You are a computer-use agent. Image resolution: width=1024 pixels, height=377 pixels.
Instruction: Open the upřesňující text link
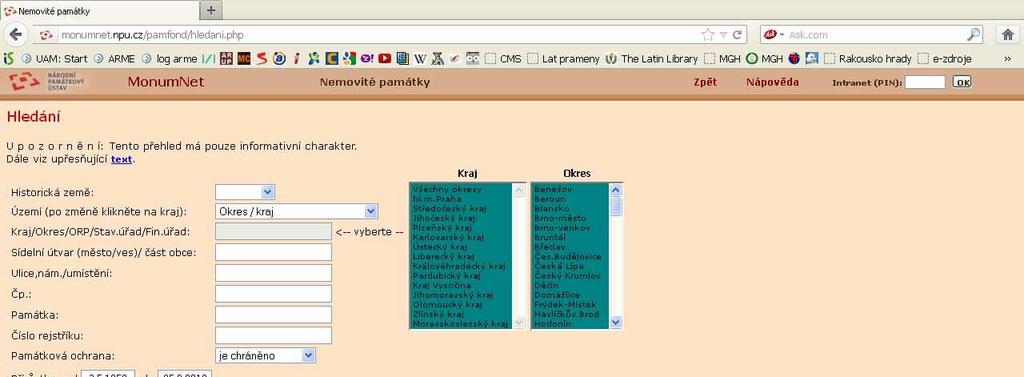tap(121, 159)
